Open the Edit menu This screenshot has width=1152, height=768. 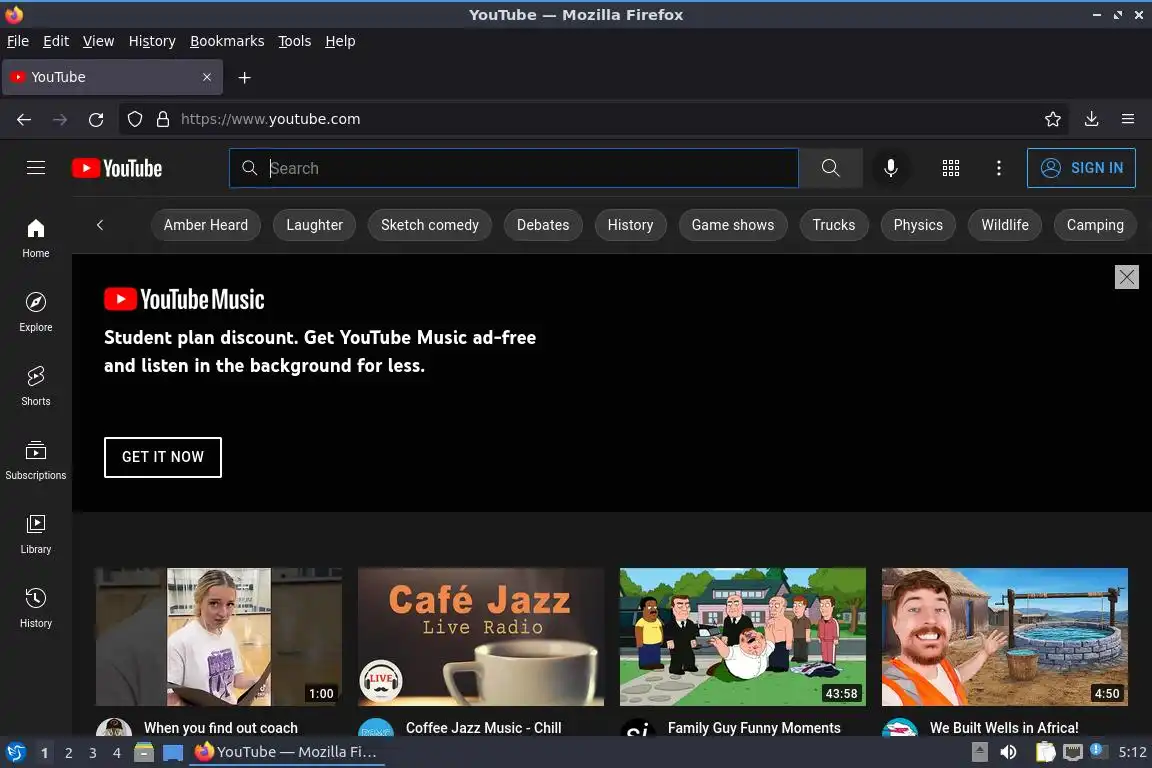click(56, 41)
